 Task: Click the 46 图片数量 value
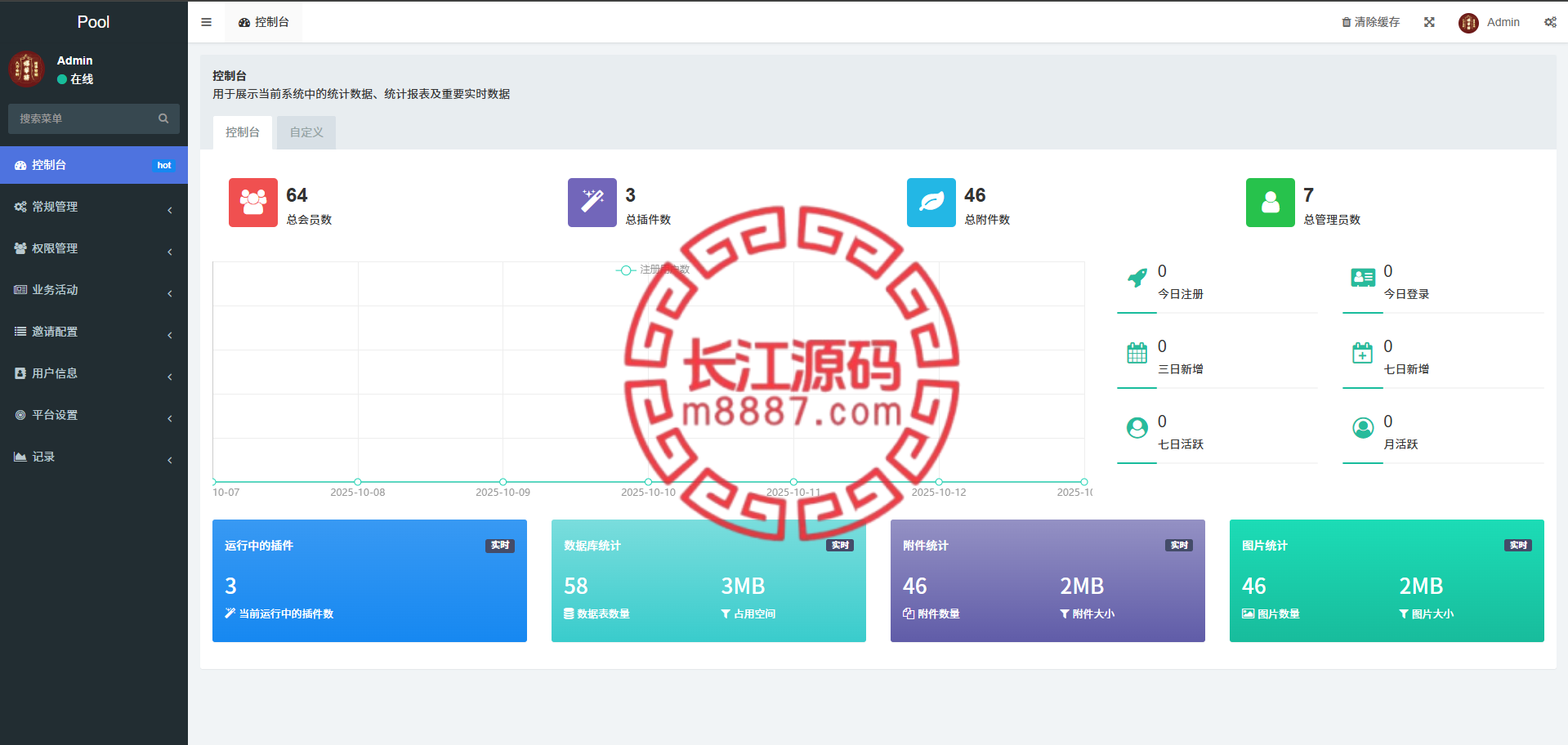(x=1254, y=586)
